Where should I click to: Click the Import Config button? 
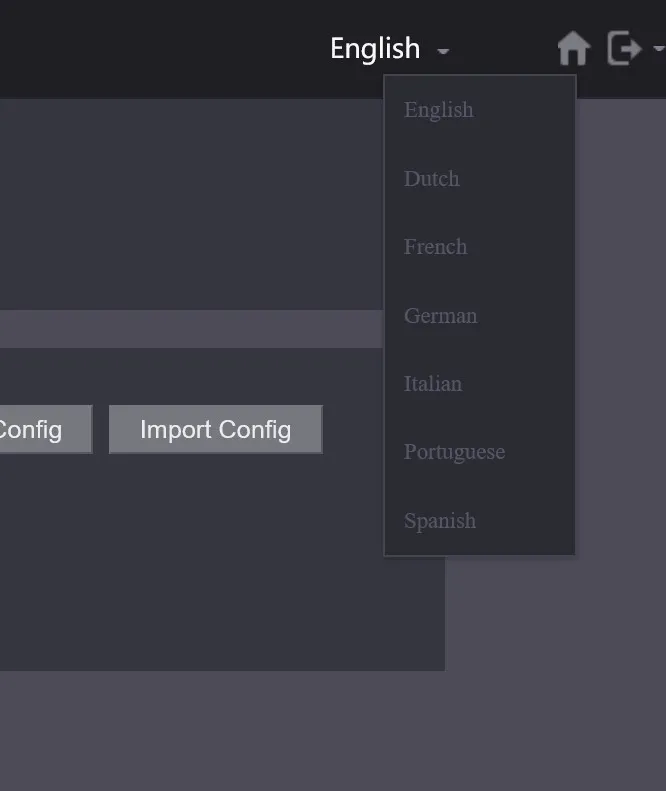[x=215, y=429]
